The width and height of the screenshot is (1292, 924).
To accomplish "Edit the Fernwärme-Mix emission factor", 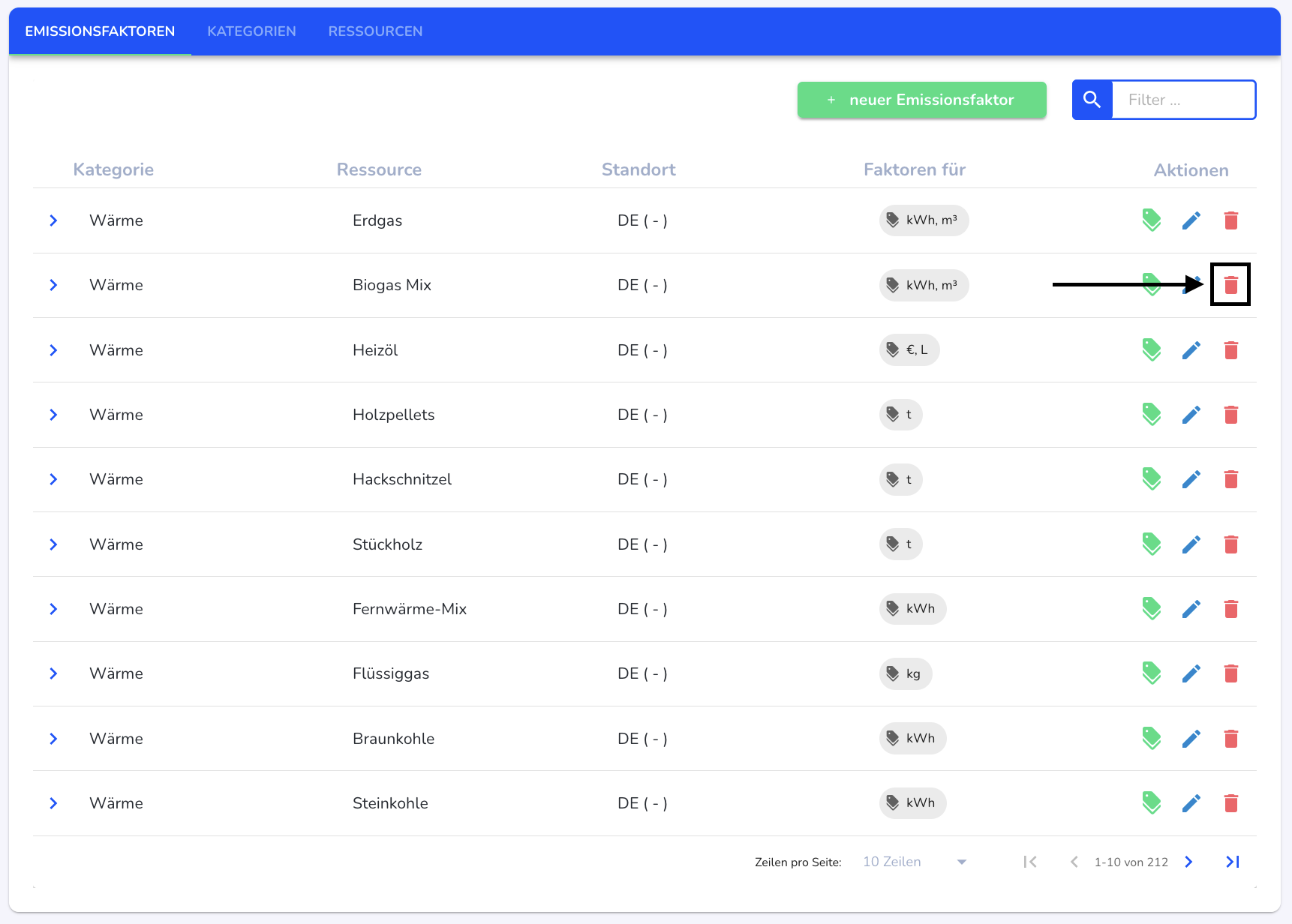I will (1191, 609).
